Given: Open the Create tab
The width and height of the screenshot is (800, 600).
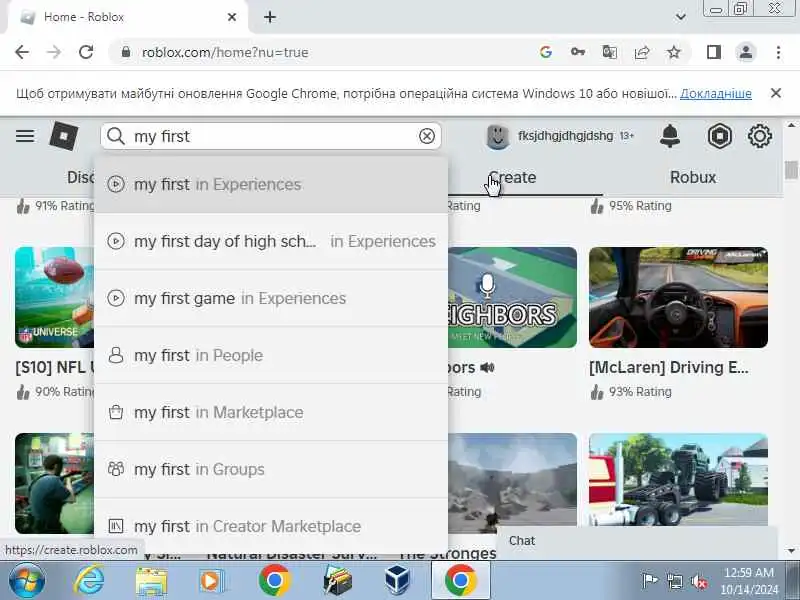Looking at the screenshot, I should click(512, 178).
